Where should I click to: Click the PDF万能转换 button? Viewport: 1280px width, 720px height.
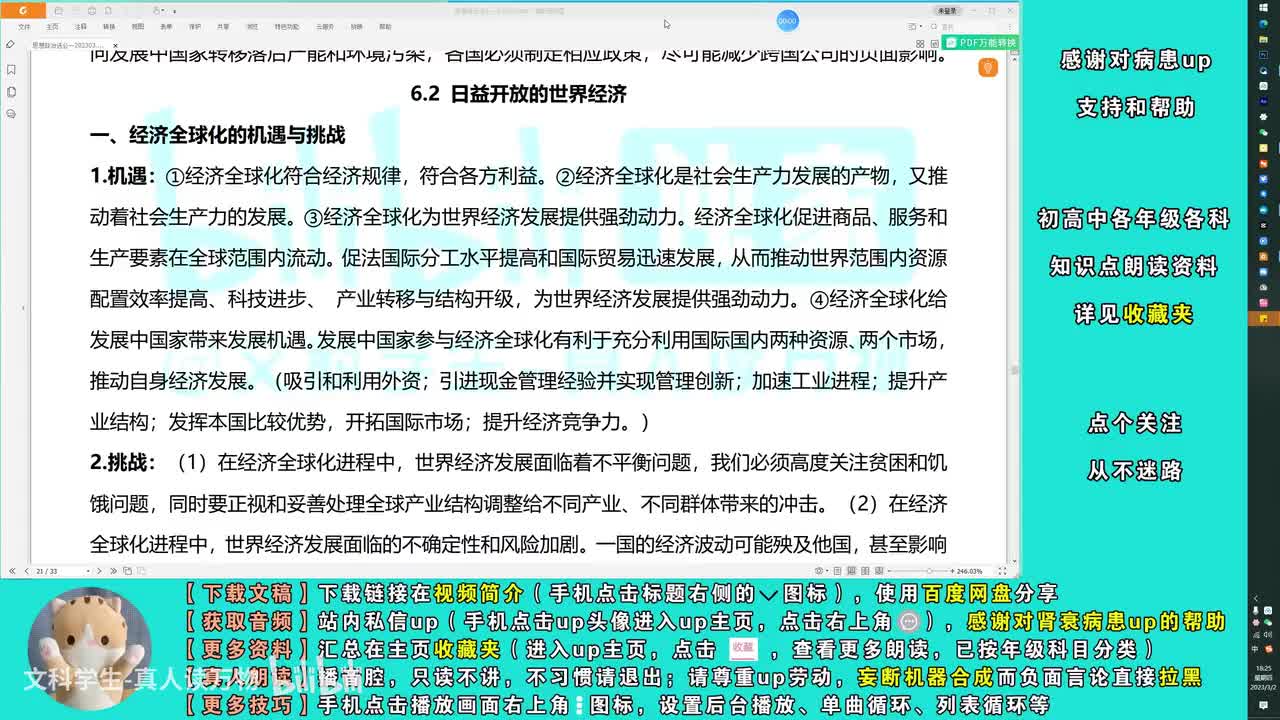click(980, 43)
